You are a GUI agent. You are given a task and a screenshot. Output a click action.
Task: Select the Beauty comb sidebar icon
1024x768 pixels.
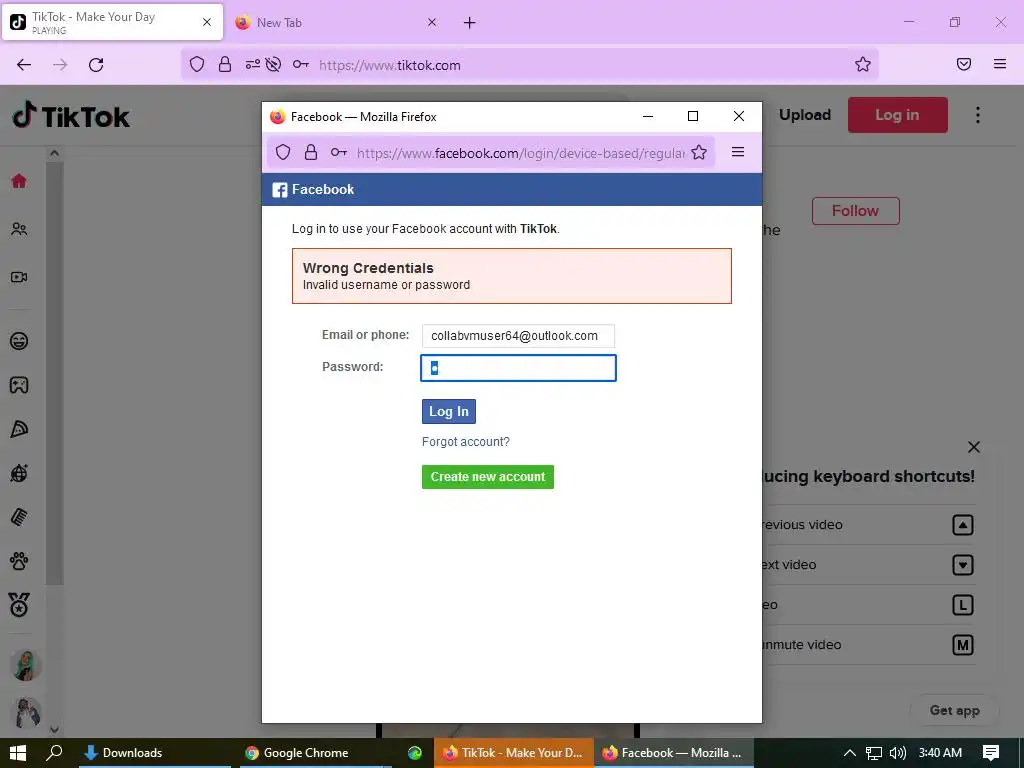[x=19, y=517]
